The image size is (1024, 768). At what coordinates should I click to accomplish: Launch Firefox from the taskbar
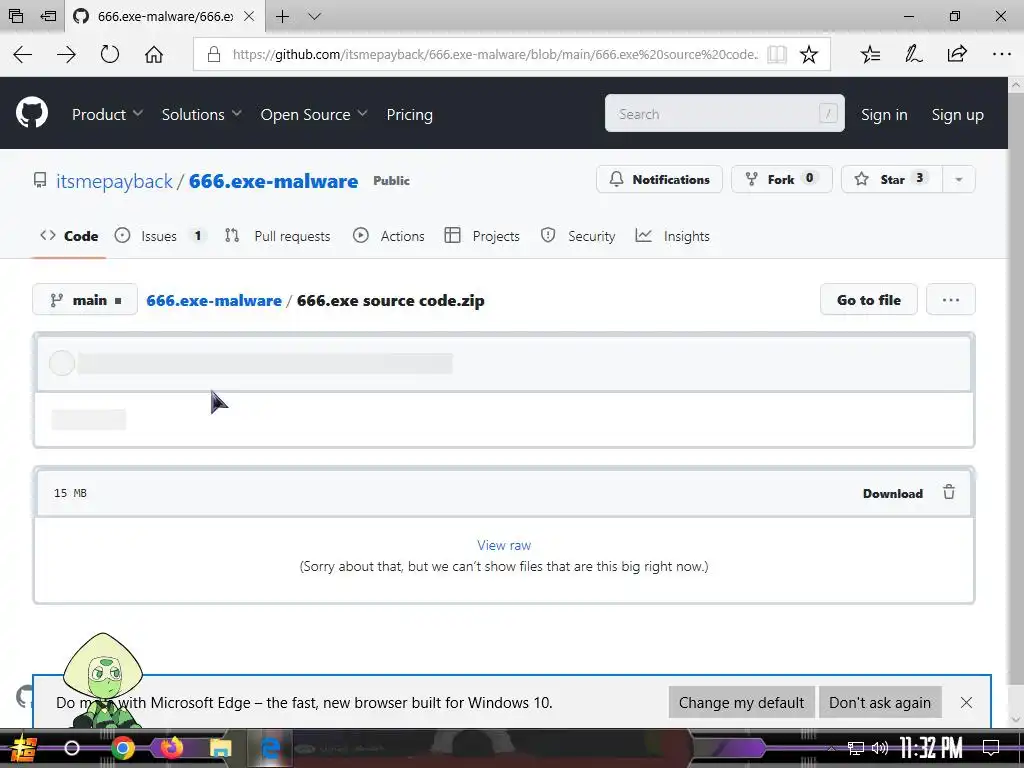(x=172, y=747)
